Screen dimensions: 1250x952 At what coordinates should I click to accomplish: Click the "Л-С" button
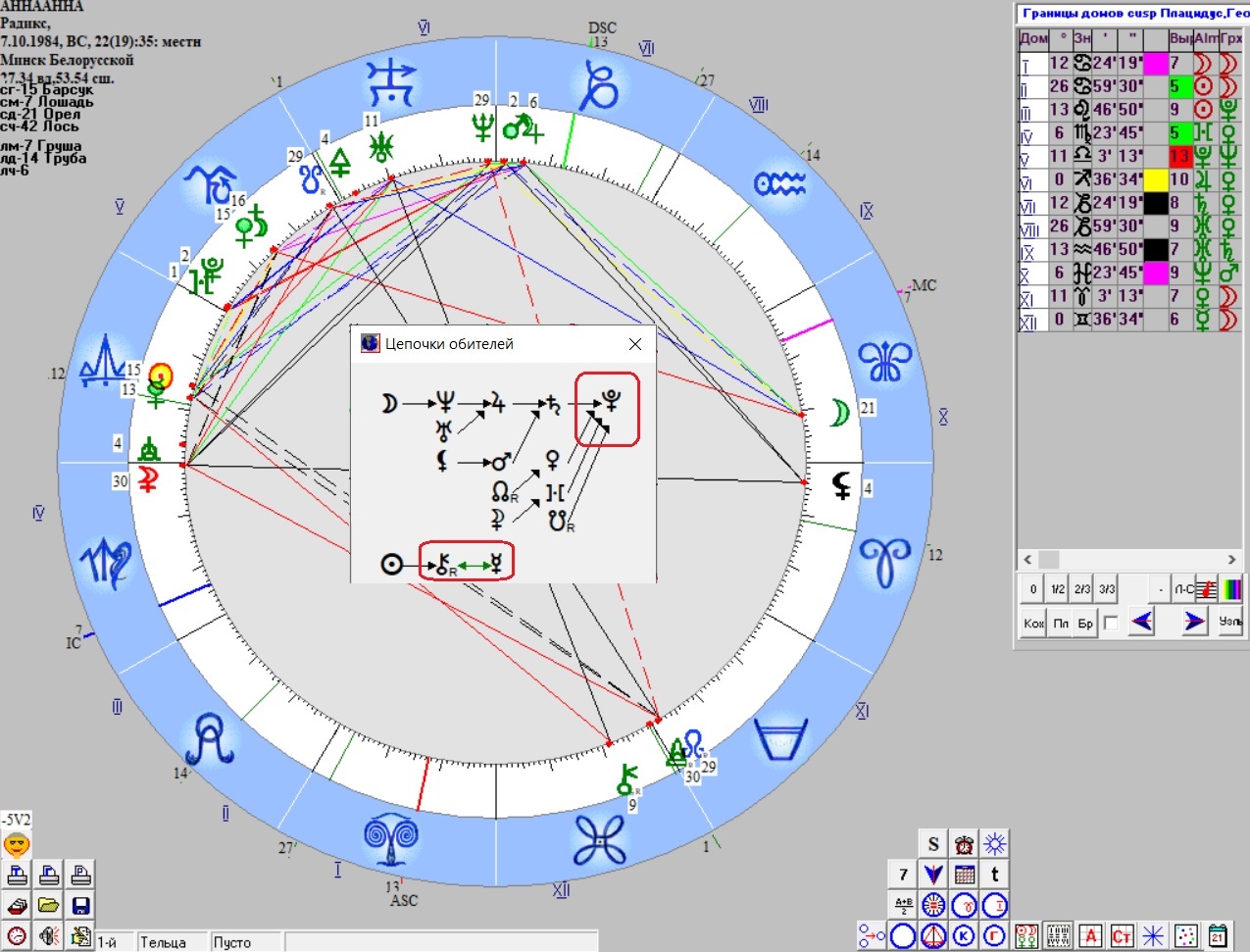(1185, 589)
